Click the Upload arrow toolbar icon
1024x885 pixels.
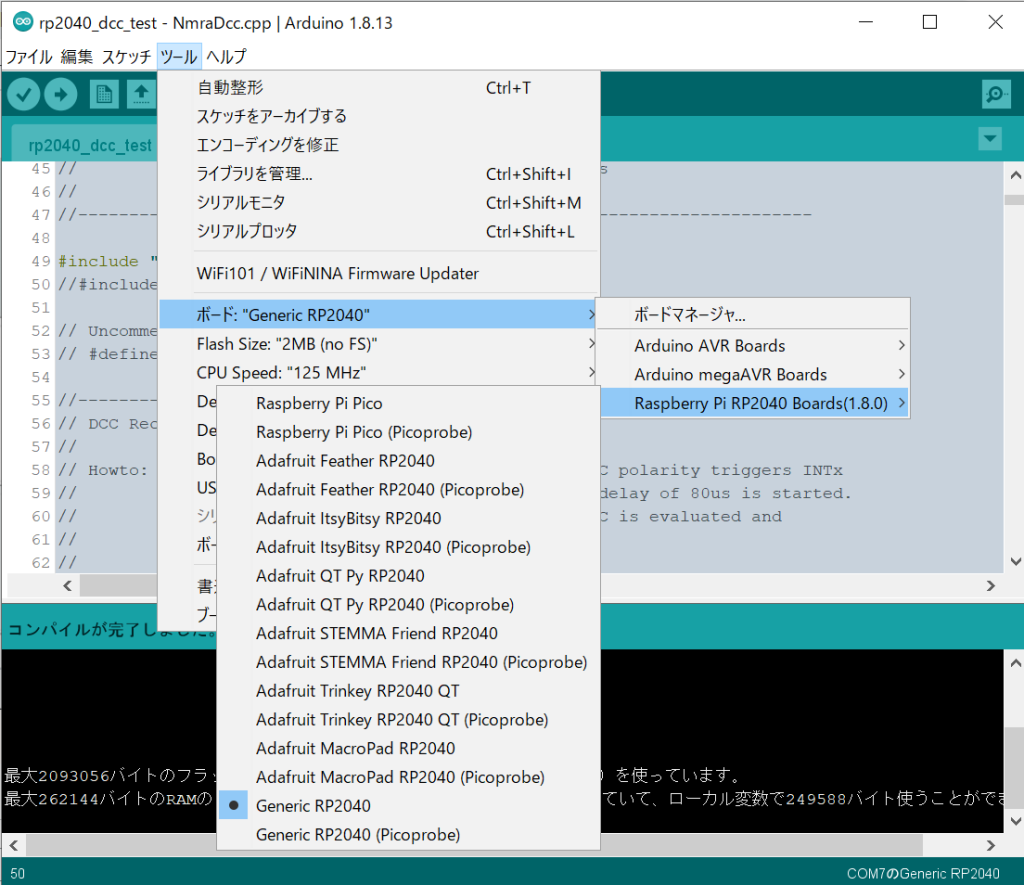61,94
